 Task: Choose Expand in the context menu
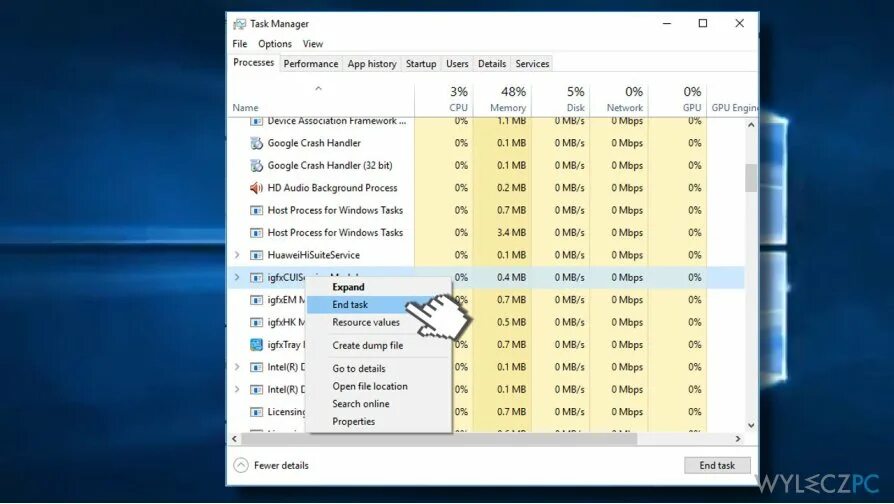click(379, 287)
